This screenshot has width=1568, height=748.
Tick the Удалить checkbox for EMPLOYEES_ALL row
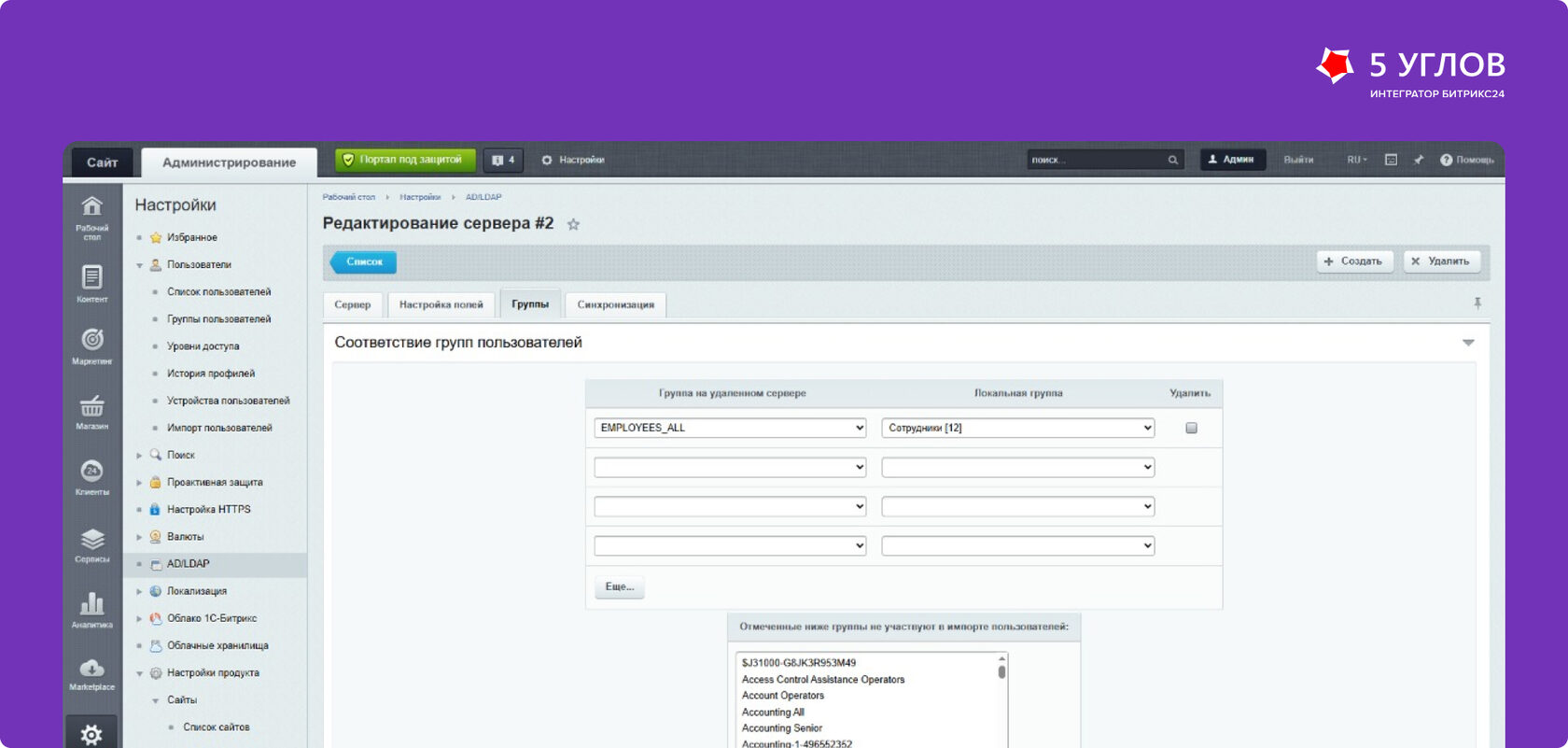coord(1191,428)
